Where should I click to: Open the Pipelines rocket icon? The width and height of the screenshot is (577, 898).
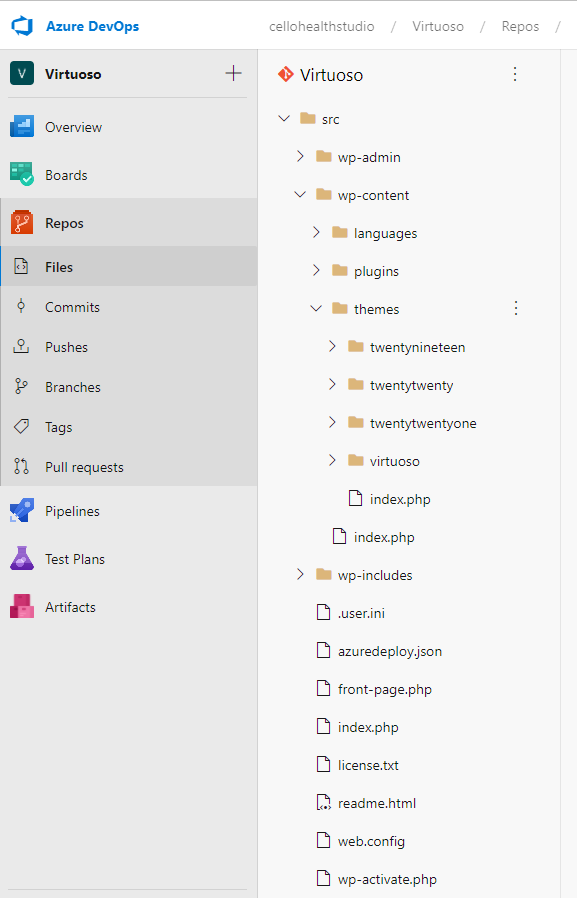[x=22, y=510]
